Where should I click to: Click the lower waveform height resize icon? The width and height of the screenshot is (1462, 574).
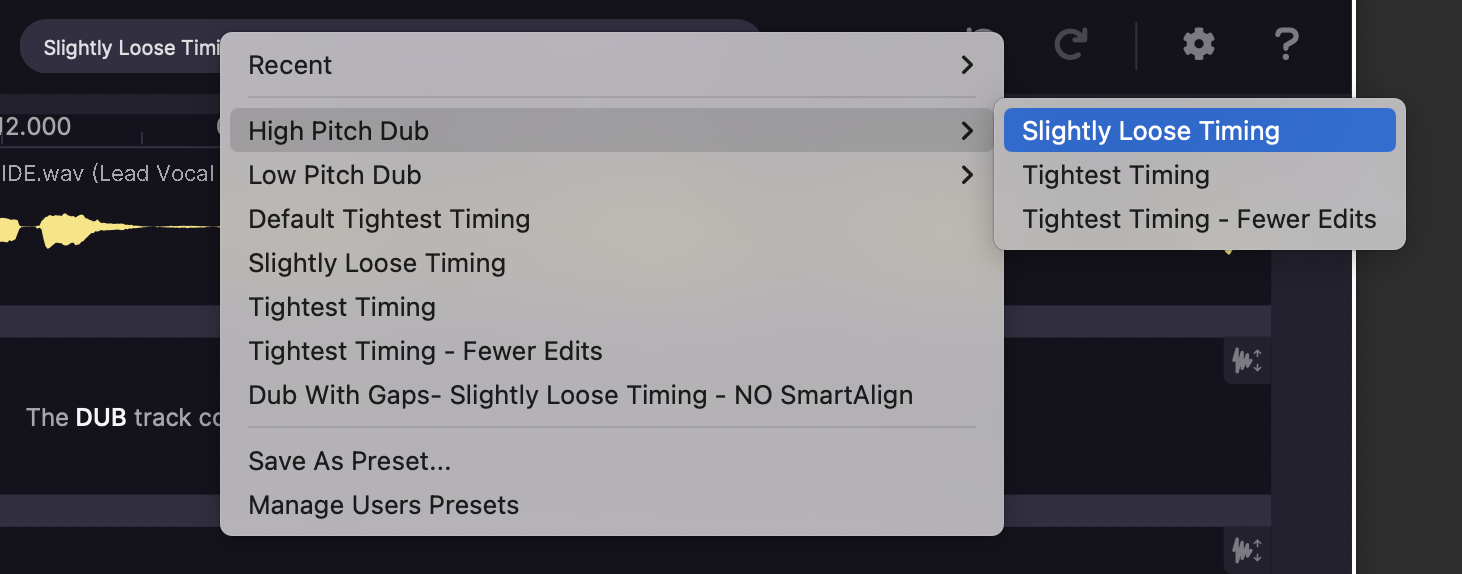coord(1246,549)
